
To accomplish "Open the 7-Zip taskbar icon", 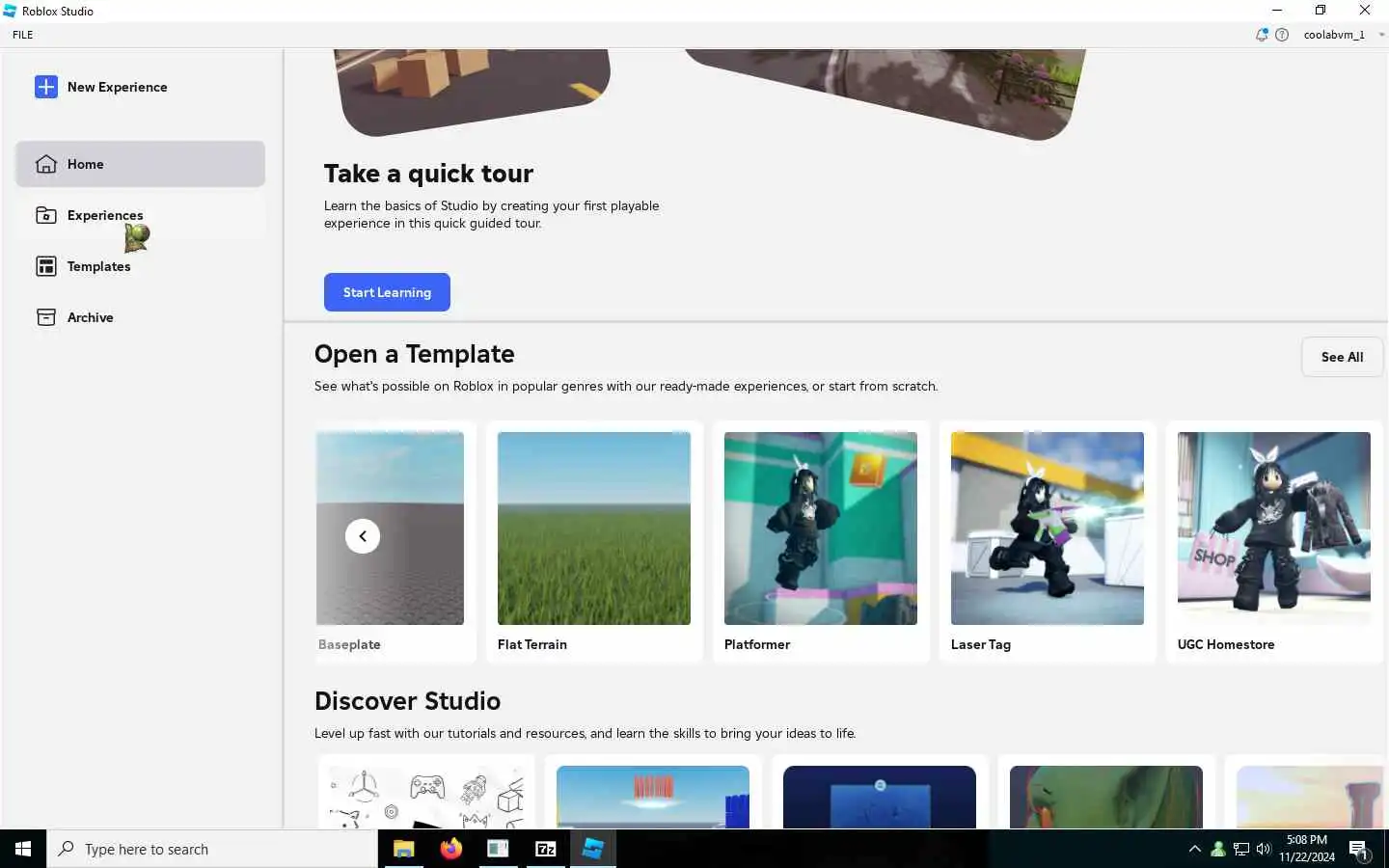I will pyautogui.click(x=546, y=849).
